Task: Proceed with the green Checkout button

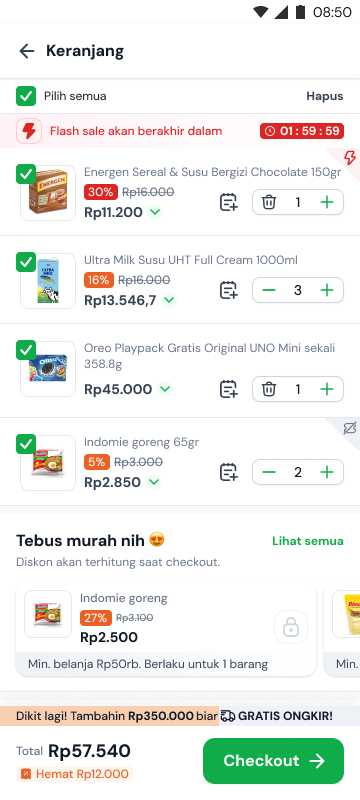Action: 273,761
